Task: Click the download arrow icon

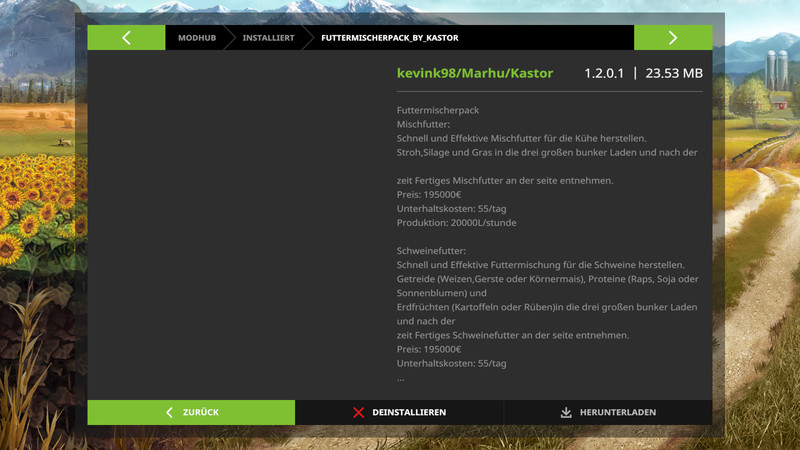Action: tap(566, 412)
